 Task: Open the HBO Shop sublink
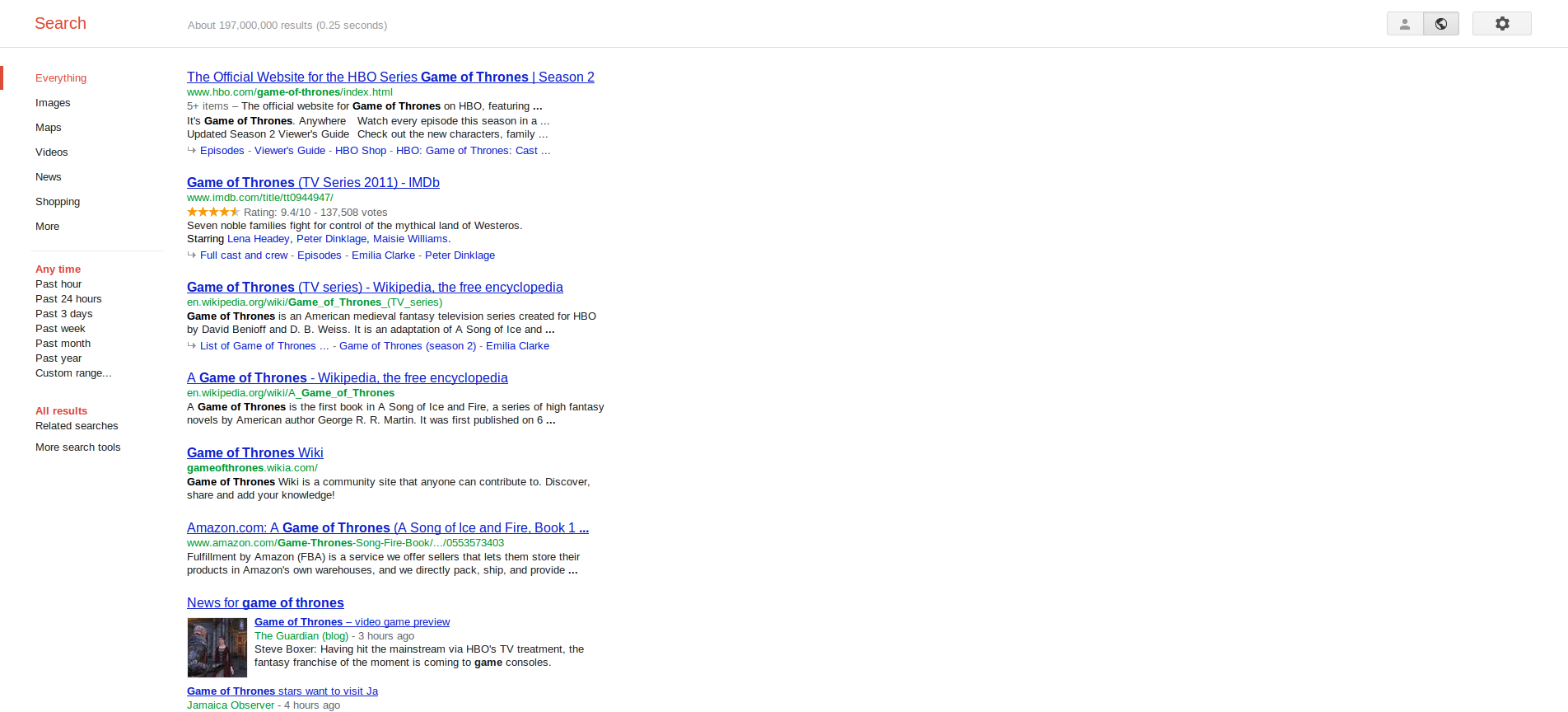361,151
